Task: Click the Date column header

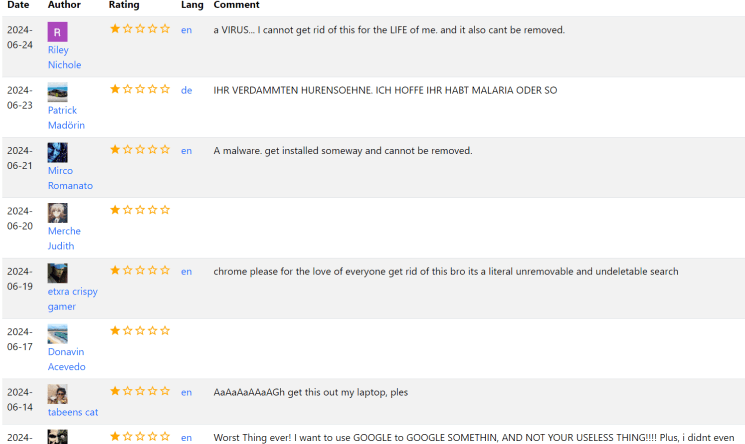Action: [18, 5]
